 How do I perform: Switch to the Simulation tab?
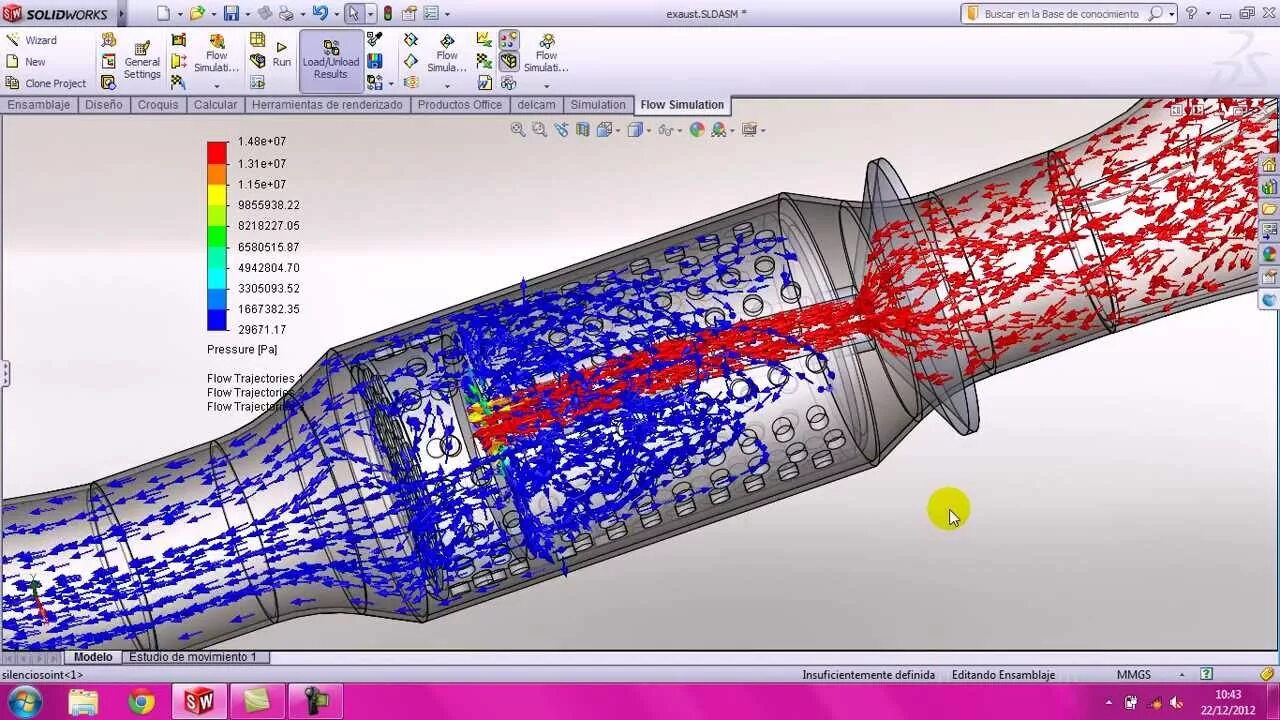pos(598,105)
